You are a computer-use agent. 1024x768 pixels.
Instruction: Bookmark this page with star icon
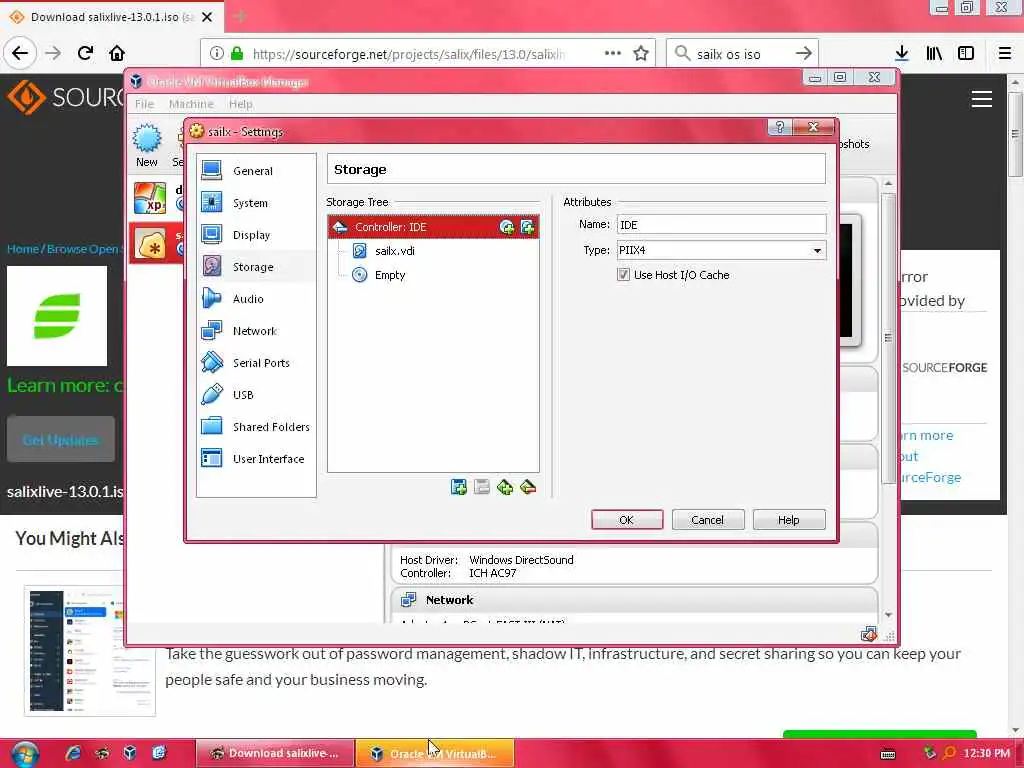(641, 53)
